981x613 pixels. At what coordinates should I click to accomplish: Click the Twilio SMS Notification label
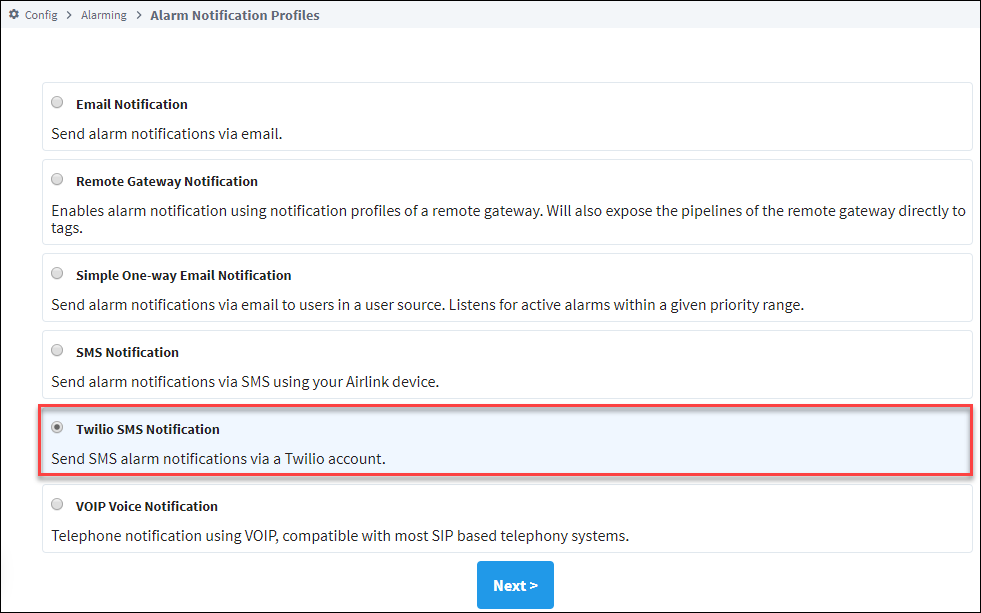point(148,429)
